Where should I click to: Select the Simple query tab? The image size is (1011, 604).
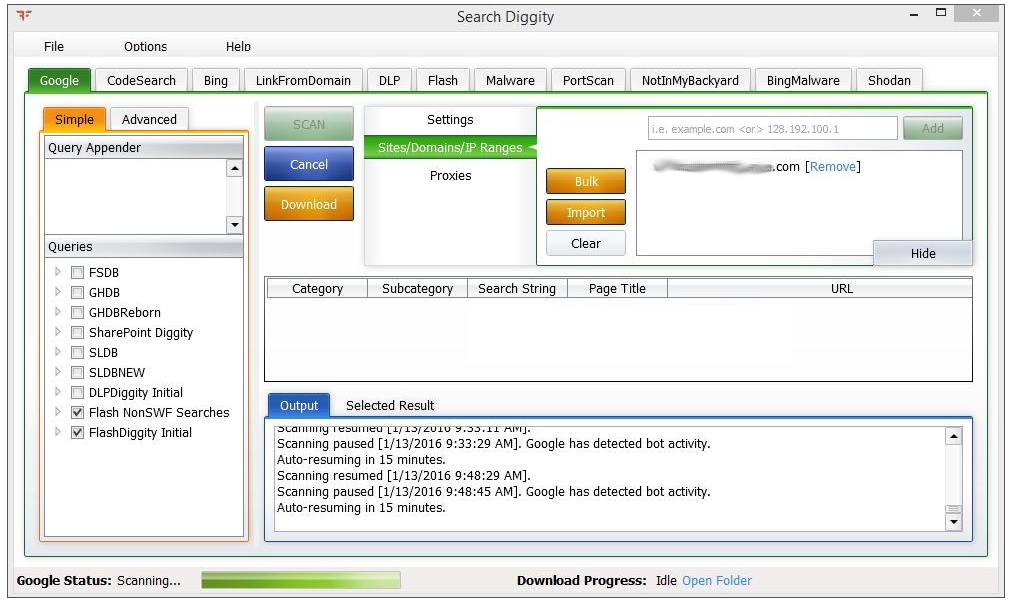pyautogui.click(x=74, y=119)
